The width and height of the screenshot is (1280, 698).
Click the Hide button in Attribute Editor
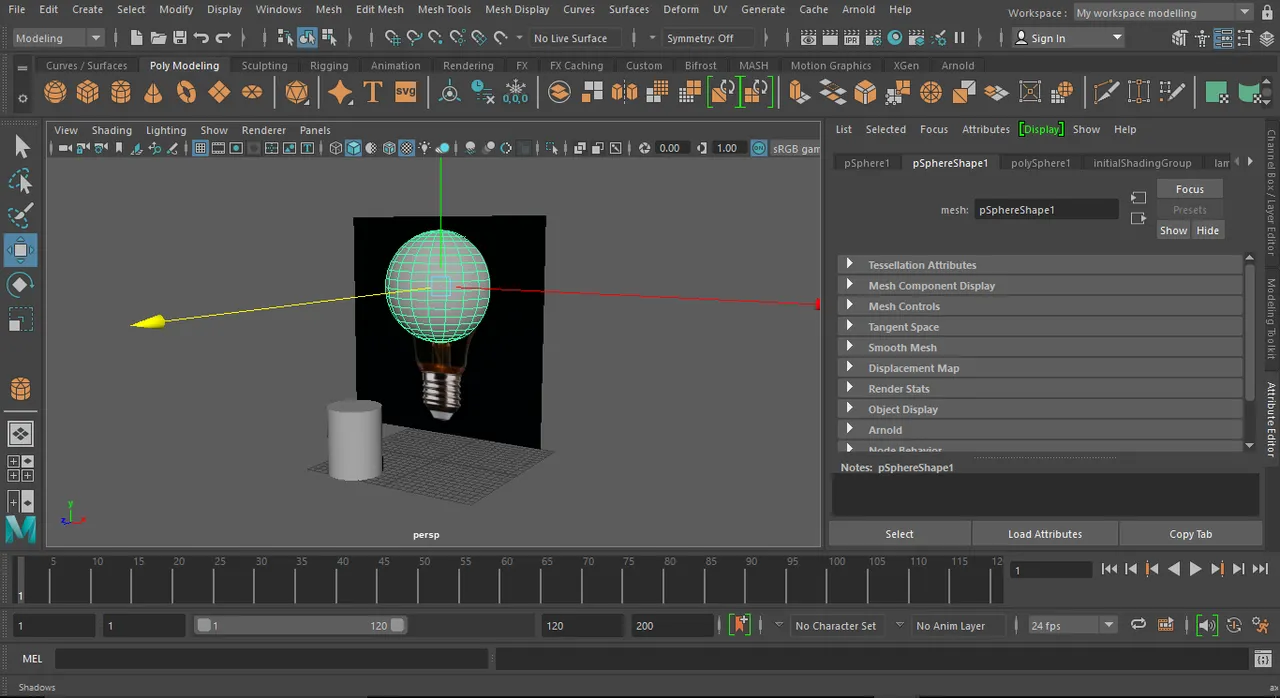[1208, 230]
